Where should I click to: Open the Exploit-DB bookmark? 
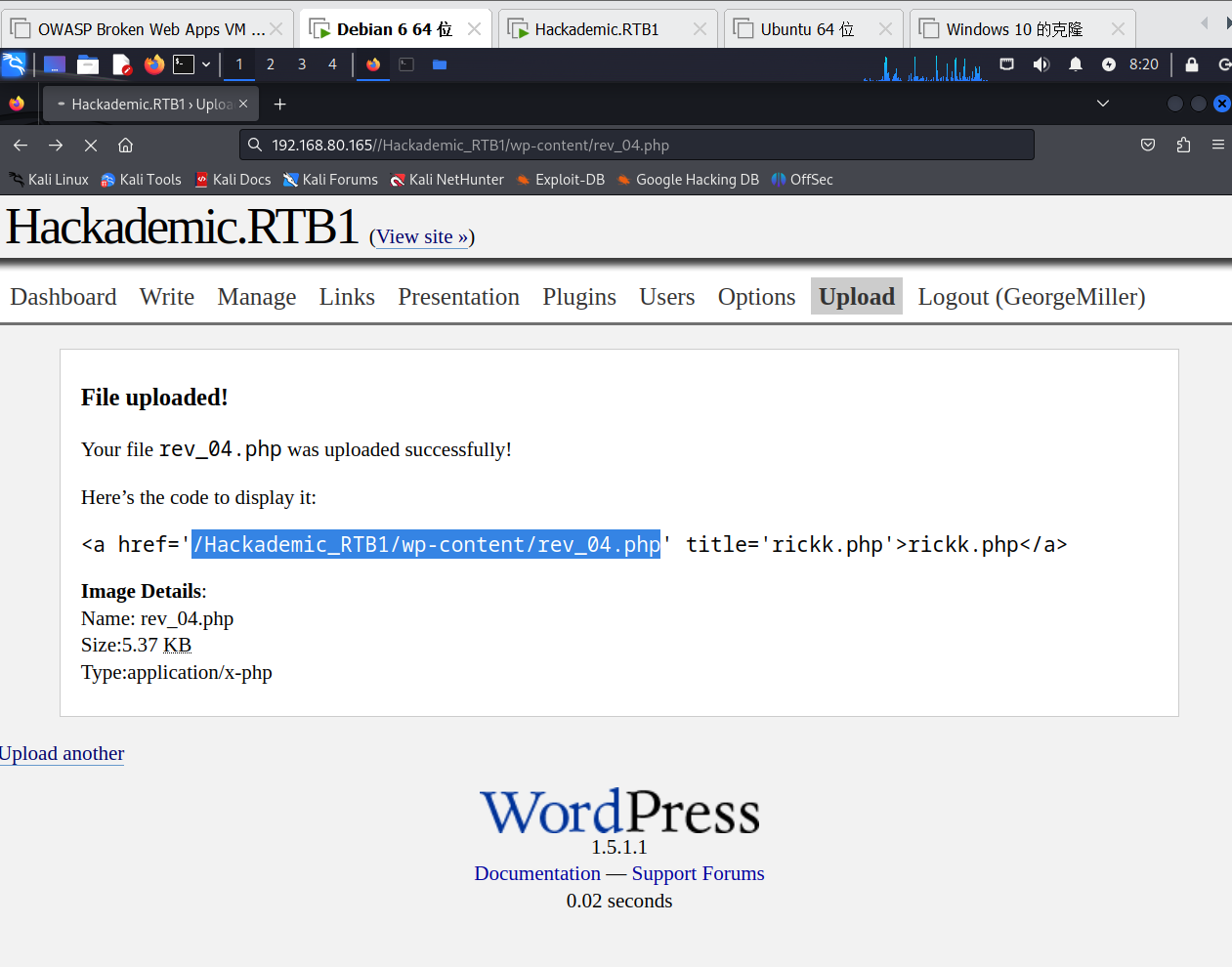coord(561,180)
